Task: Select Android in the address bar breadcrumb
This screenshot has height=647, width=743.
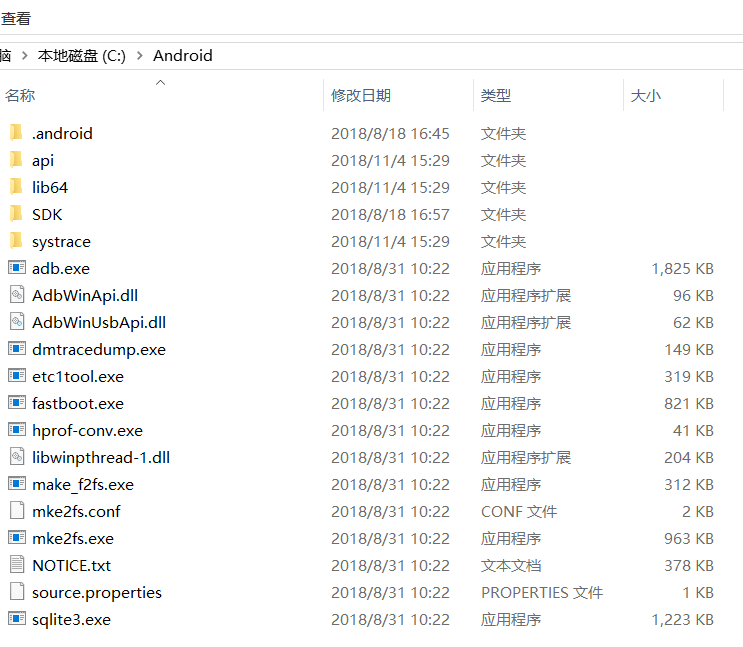Action: pyautogui.click(x=182, y=56)
